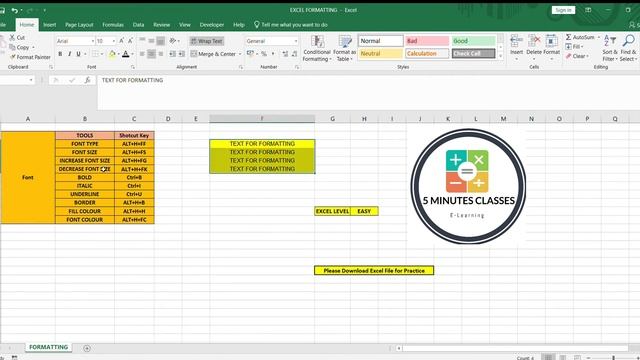Select column F header
Screen dimensions: 640x360
pos(262,119)
